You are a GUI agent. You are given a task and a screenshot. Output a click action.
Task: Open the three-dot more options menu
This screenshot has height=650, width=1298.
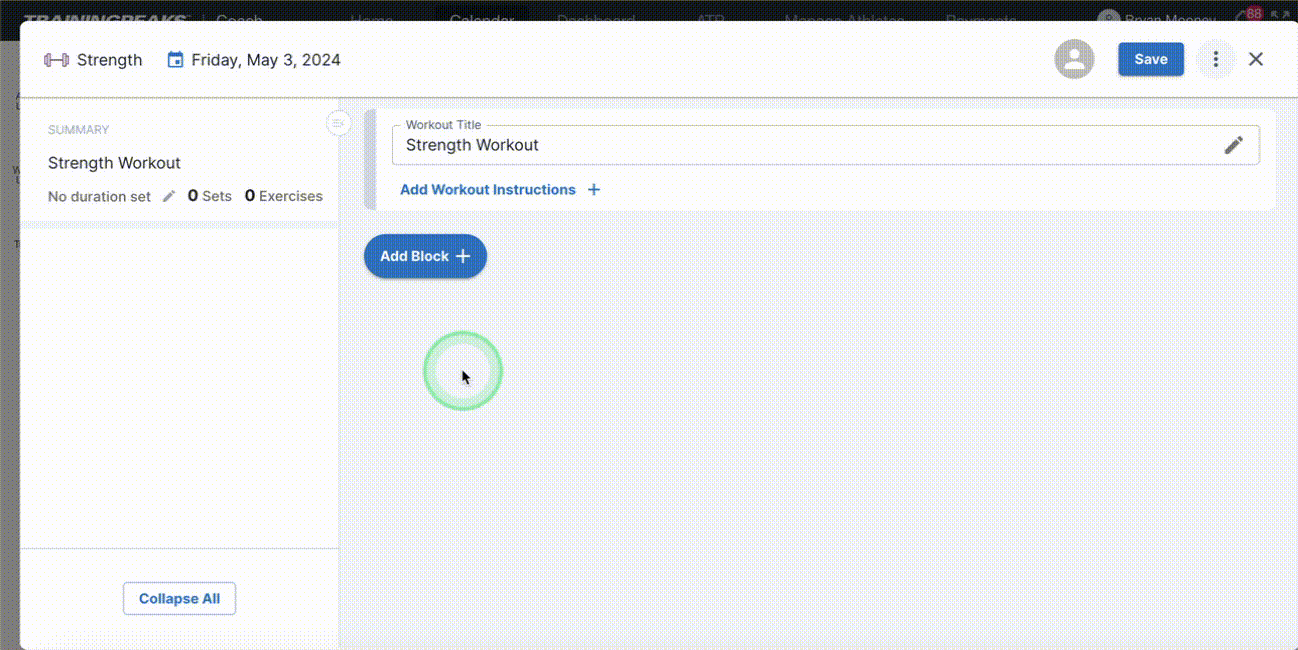(1215, 59)
